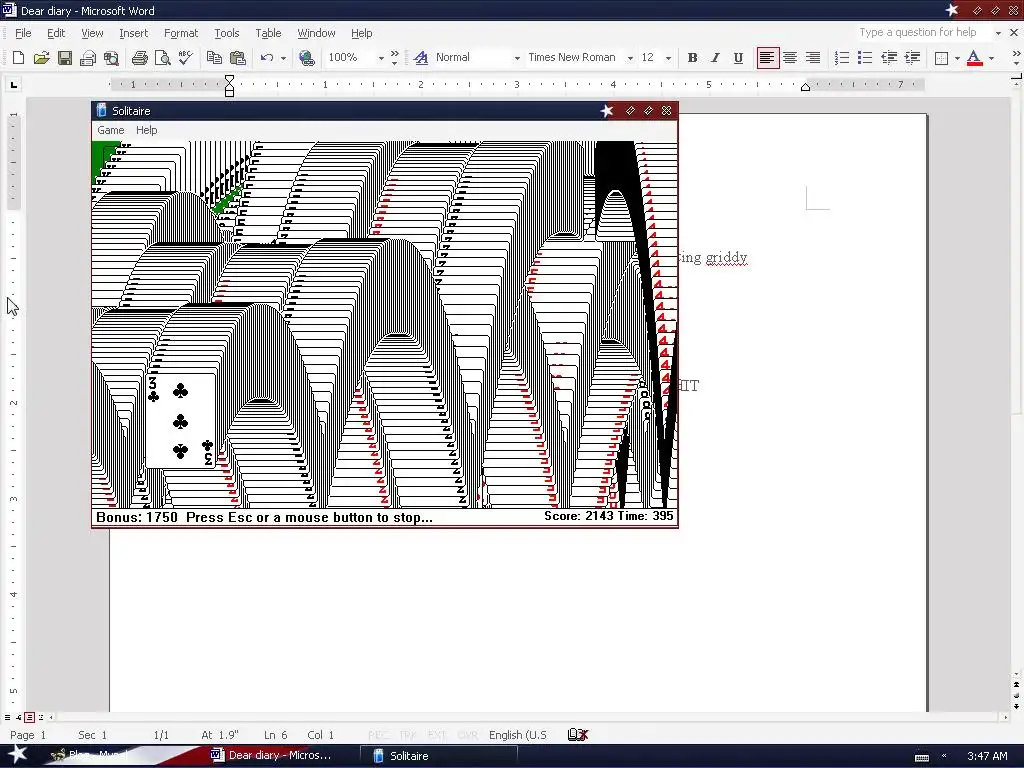Click the right indent marker on ruler

point(805,87)
